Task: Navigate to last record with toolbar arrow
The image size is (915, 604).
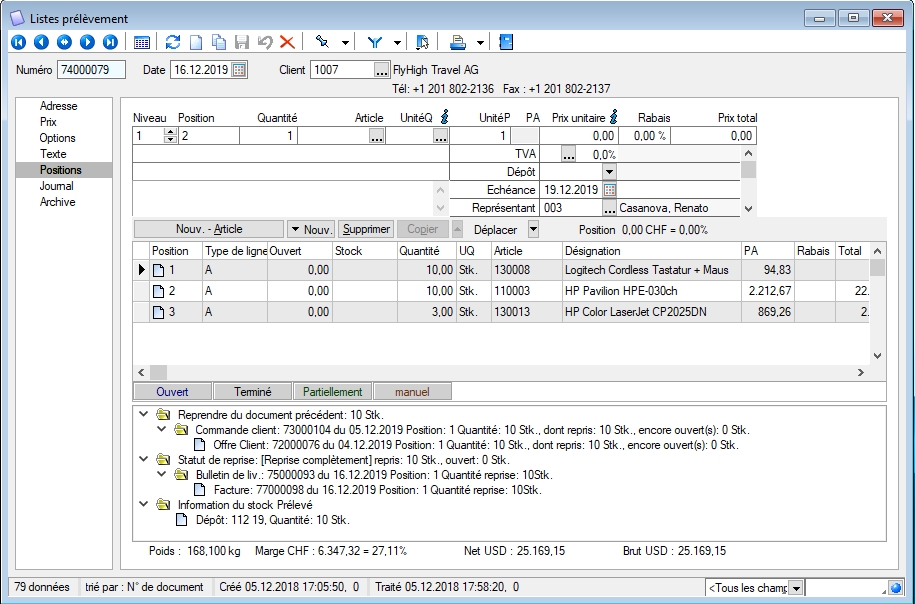Action: point(111,42)
